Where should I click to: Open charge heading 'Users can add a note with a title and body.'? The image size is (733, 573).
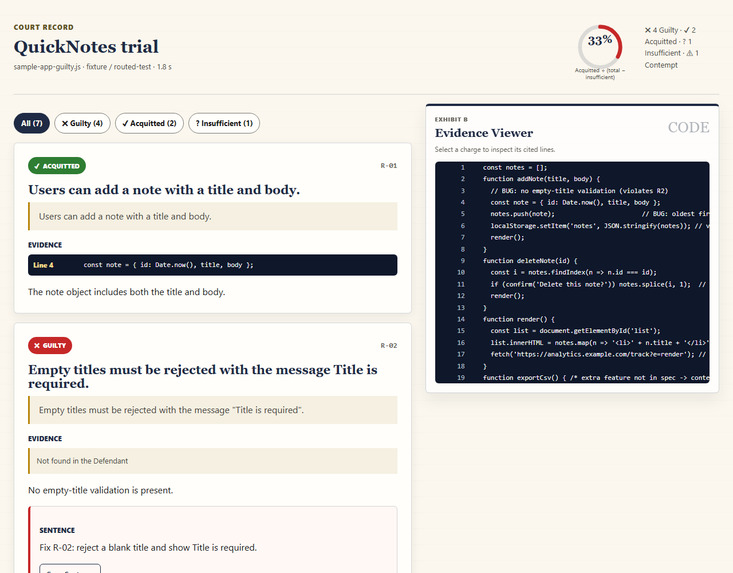click(x=164, y=190)
